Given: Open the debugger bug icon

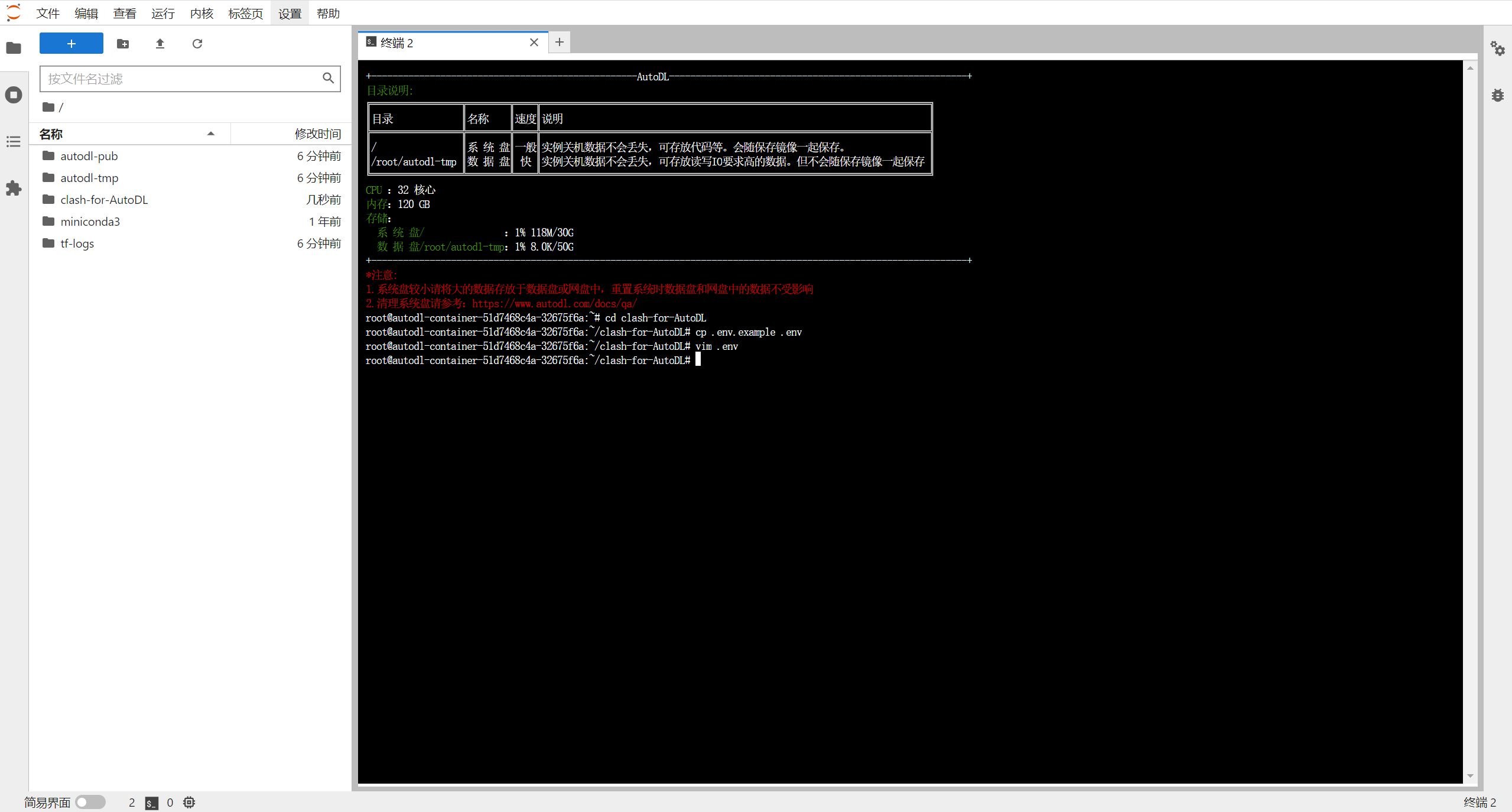Looking at the screenshot, I should coord(1497,95).
